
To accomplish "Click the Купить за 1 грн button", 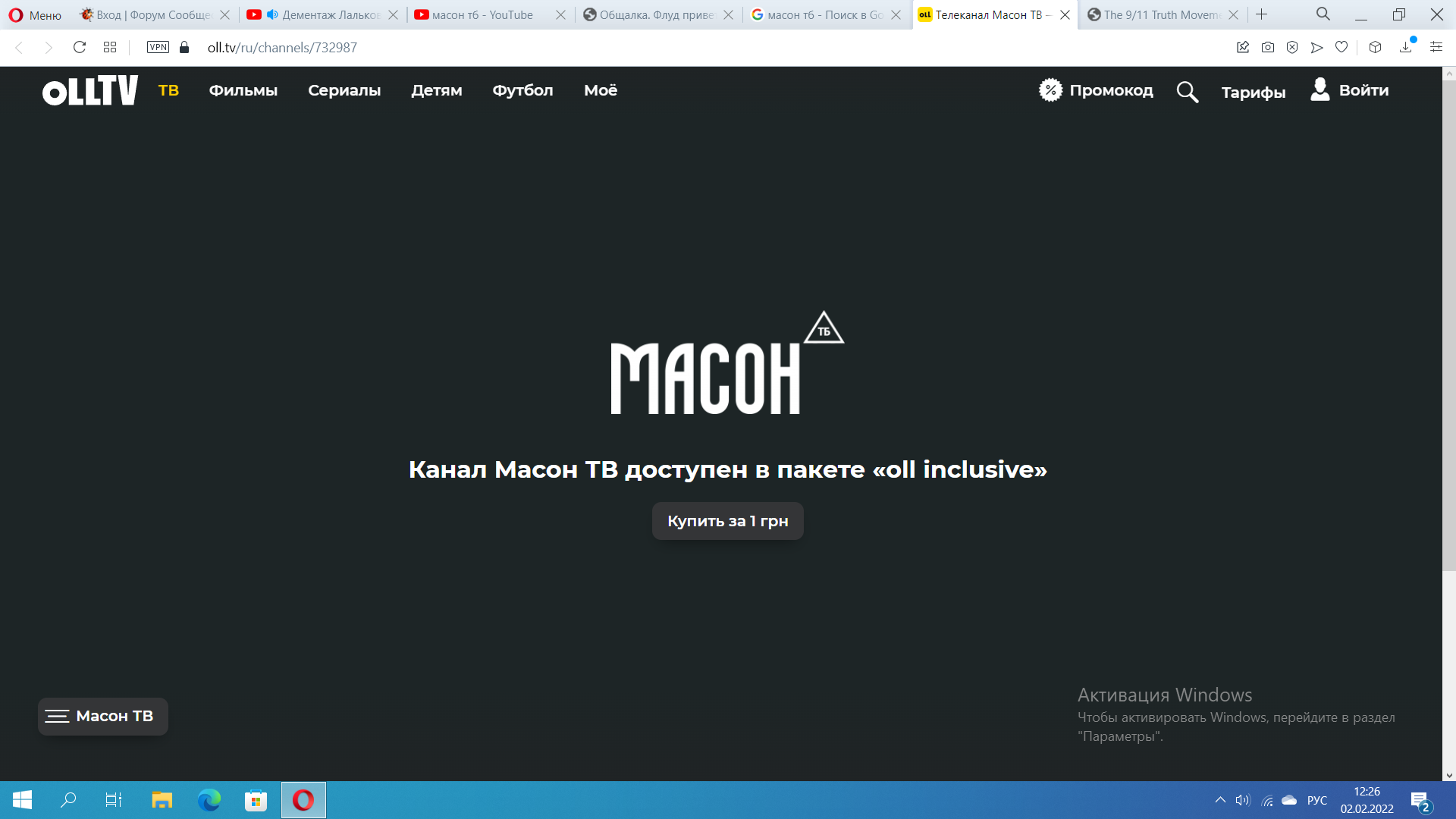I will point(728,521).
